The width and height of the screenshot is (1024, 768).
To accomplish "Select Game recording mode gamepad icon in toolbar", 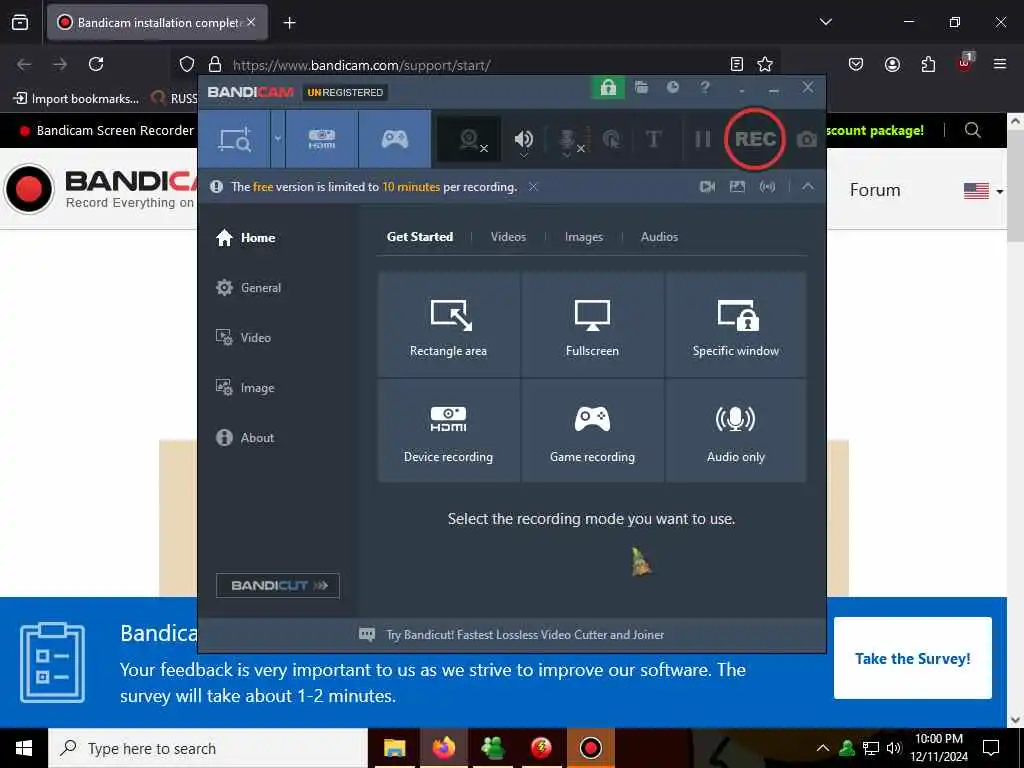I will tap(394, 139).
